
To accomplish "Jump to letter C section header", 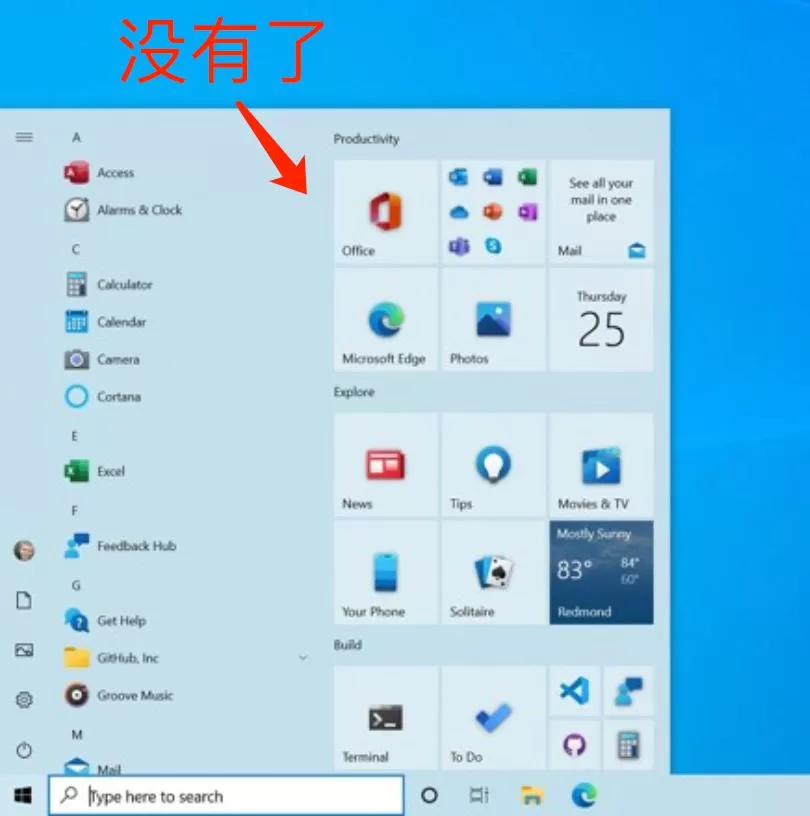I will (76, 249).
